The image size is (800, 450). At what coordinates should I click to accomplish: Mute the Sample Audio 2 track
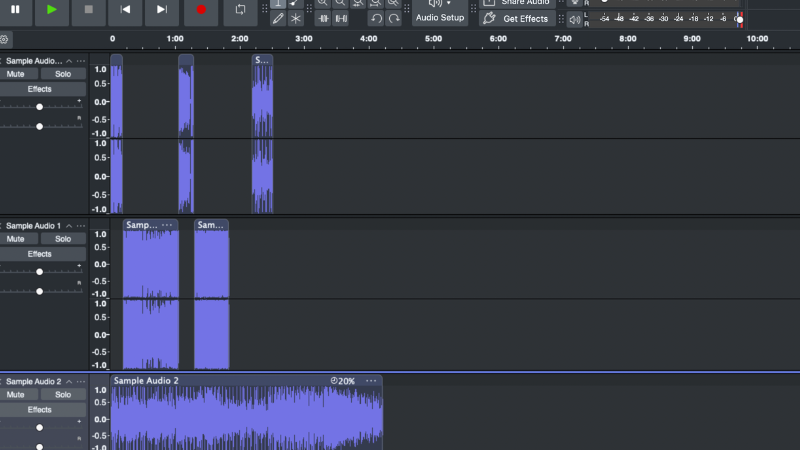[15, 394]
